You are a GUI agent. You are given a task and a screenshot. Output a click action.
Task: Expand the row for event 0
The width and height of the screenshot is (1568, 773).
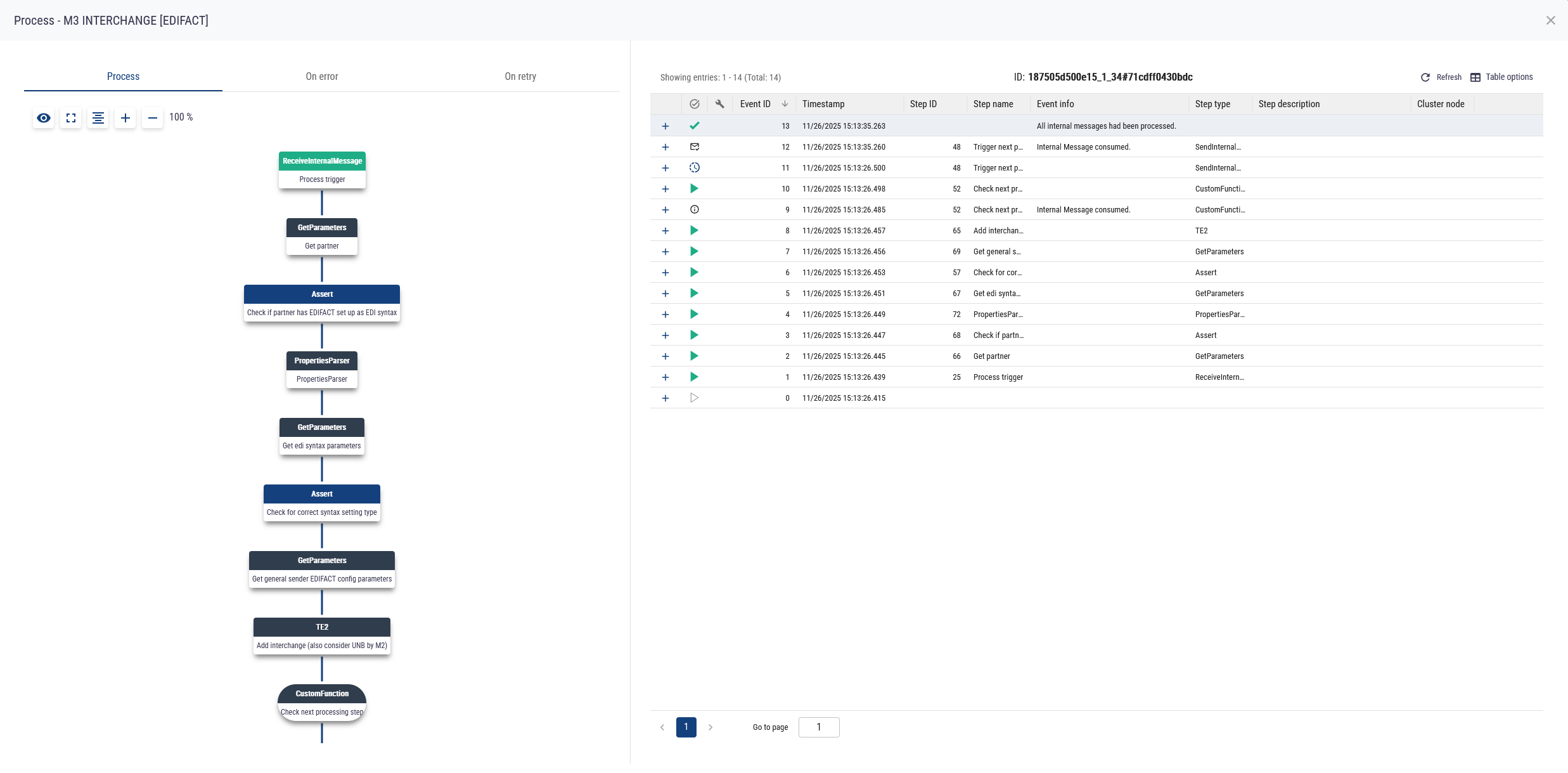[665, 398]
